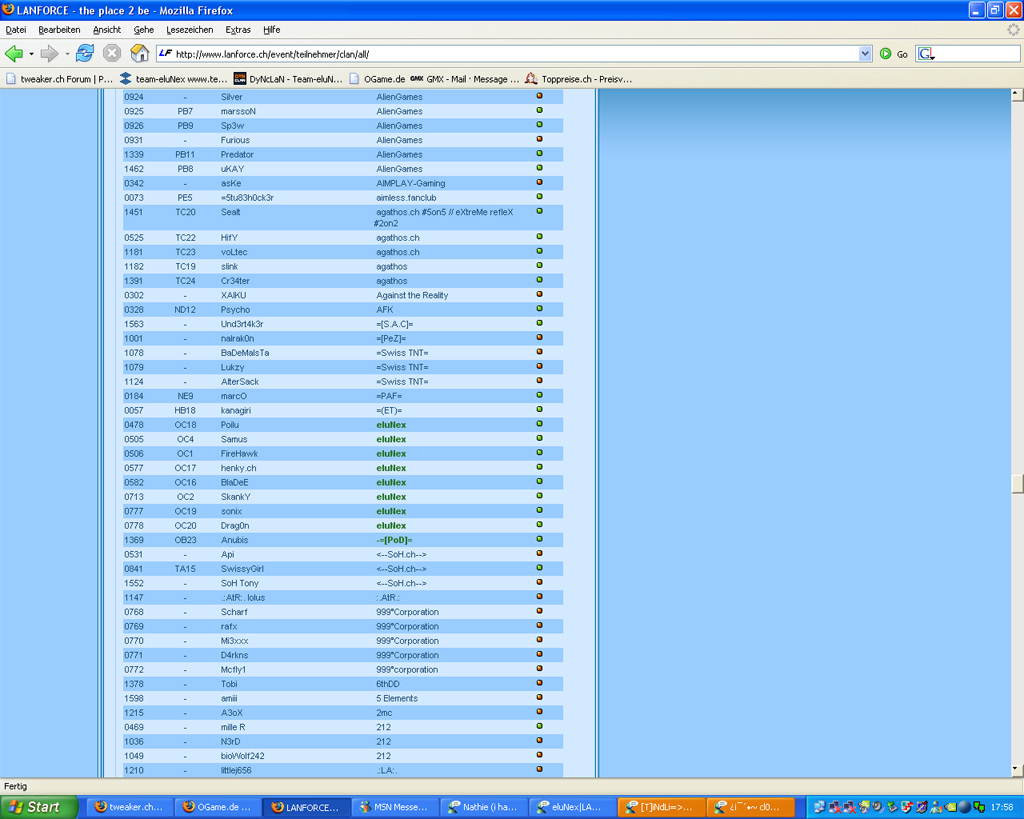Click the Stop loading icon

(112, 54)
